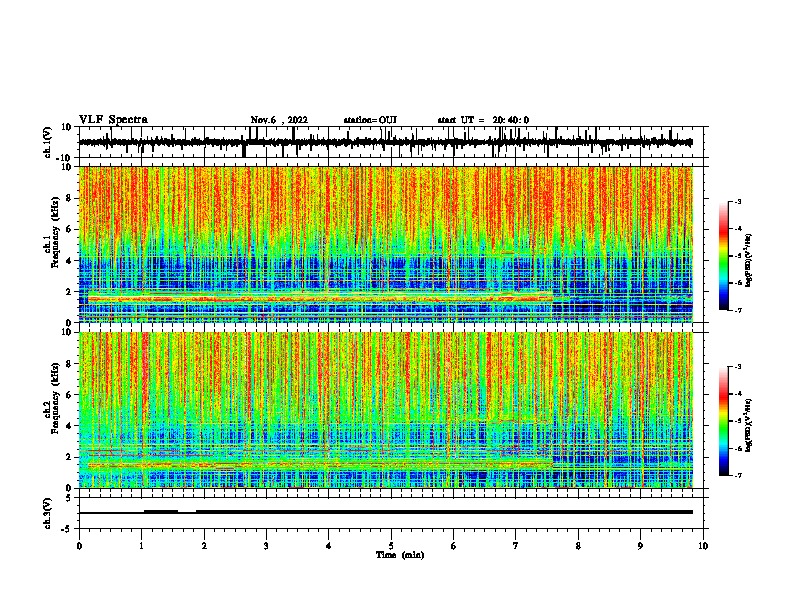
Task: Click the "9" tick label on time axis
Action: coord(640,546)
